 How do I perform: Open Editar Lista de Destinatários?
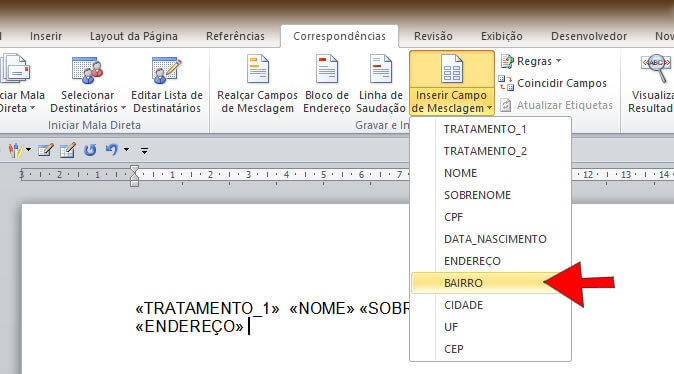[x=167, y=85]
